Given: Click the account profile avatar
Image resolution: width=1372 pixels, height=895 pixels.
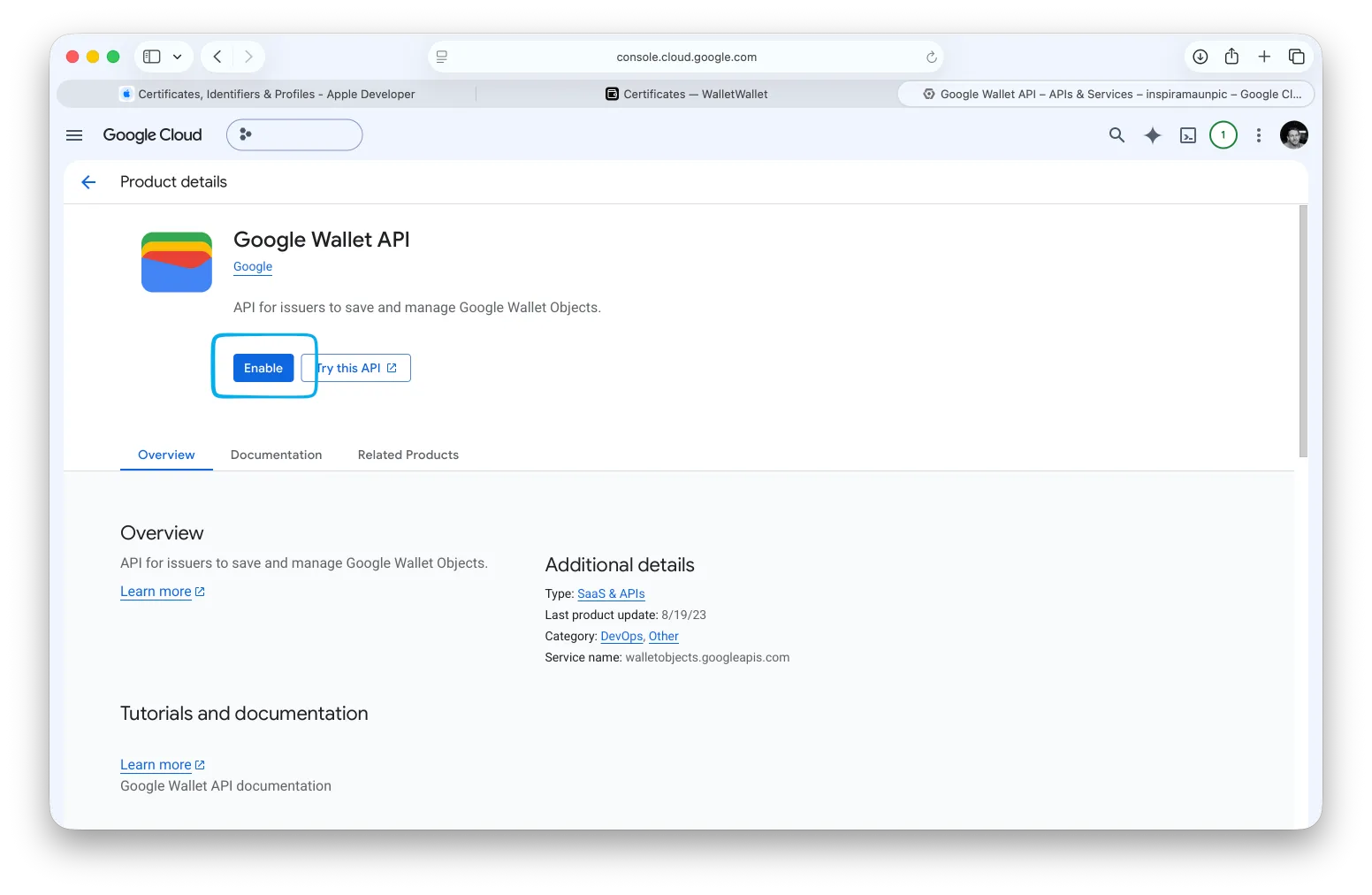Looking at the screenshot, I should click(x=1294, y=135).
